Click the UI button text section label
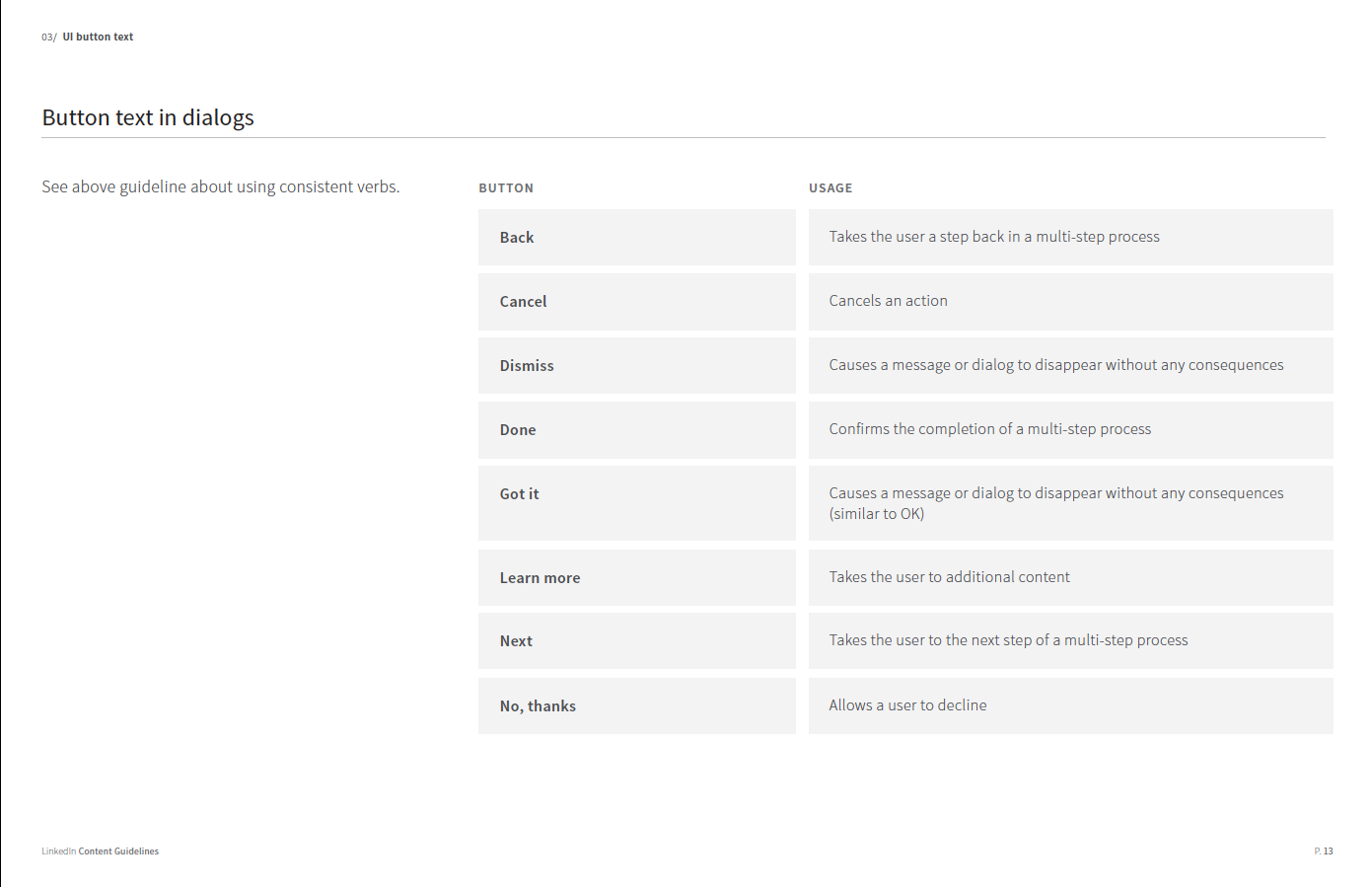The height and width of the screenshot is (887, 1372). click(98, 37)
